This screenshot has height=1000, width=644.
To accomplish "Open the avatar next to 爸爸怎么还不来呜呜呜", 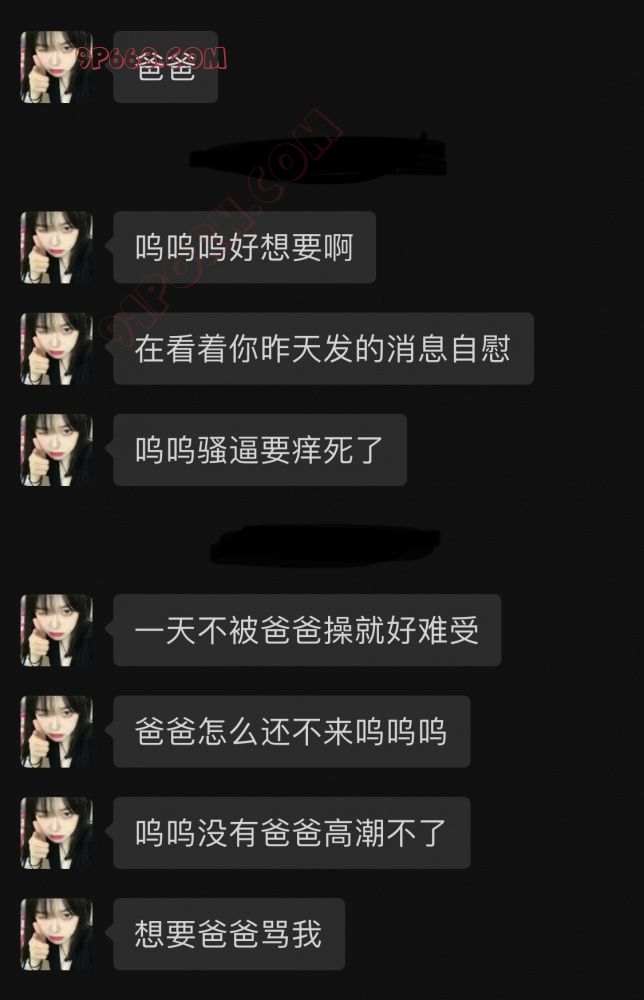I will [57, 732].
